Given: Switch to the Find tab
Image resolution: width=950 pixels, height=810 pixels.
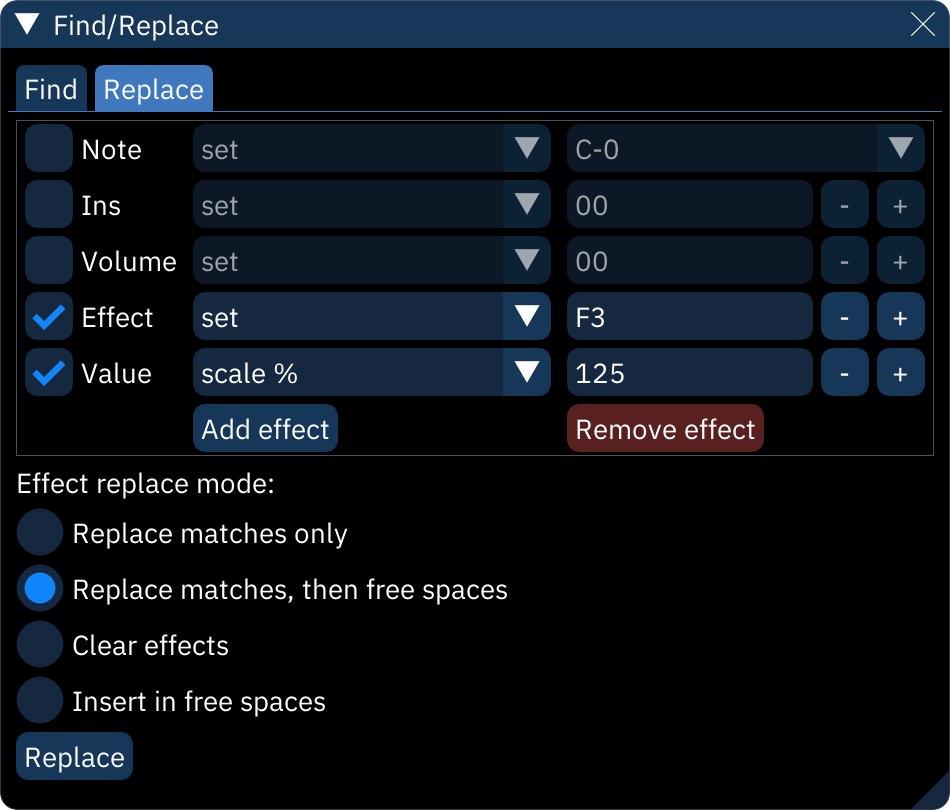Looking at the screenshot, I should (x=51, y=89).
